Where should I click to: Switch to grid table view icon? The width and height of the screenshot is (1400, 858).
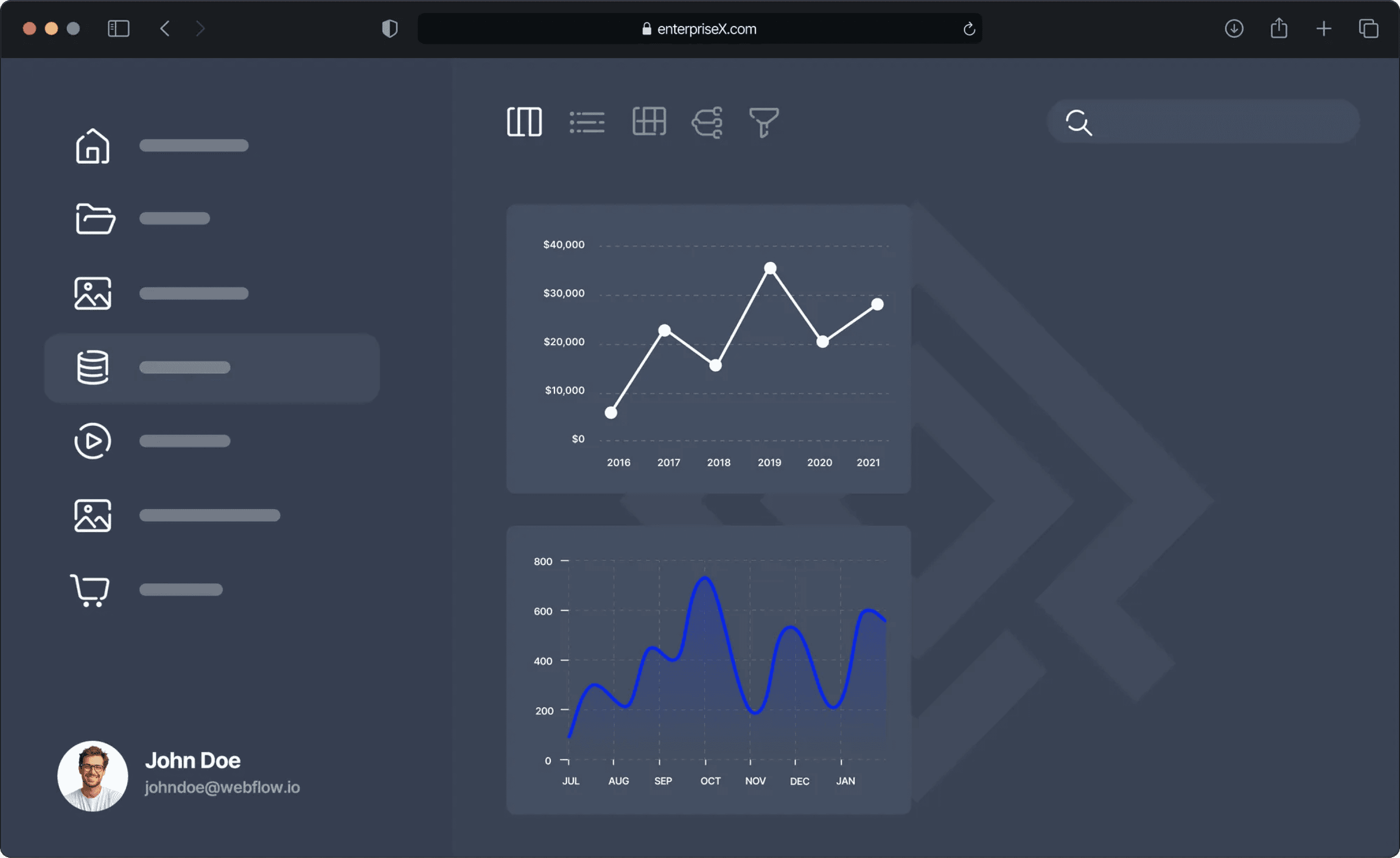point(649,122)
